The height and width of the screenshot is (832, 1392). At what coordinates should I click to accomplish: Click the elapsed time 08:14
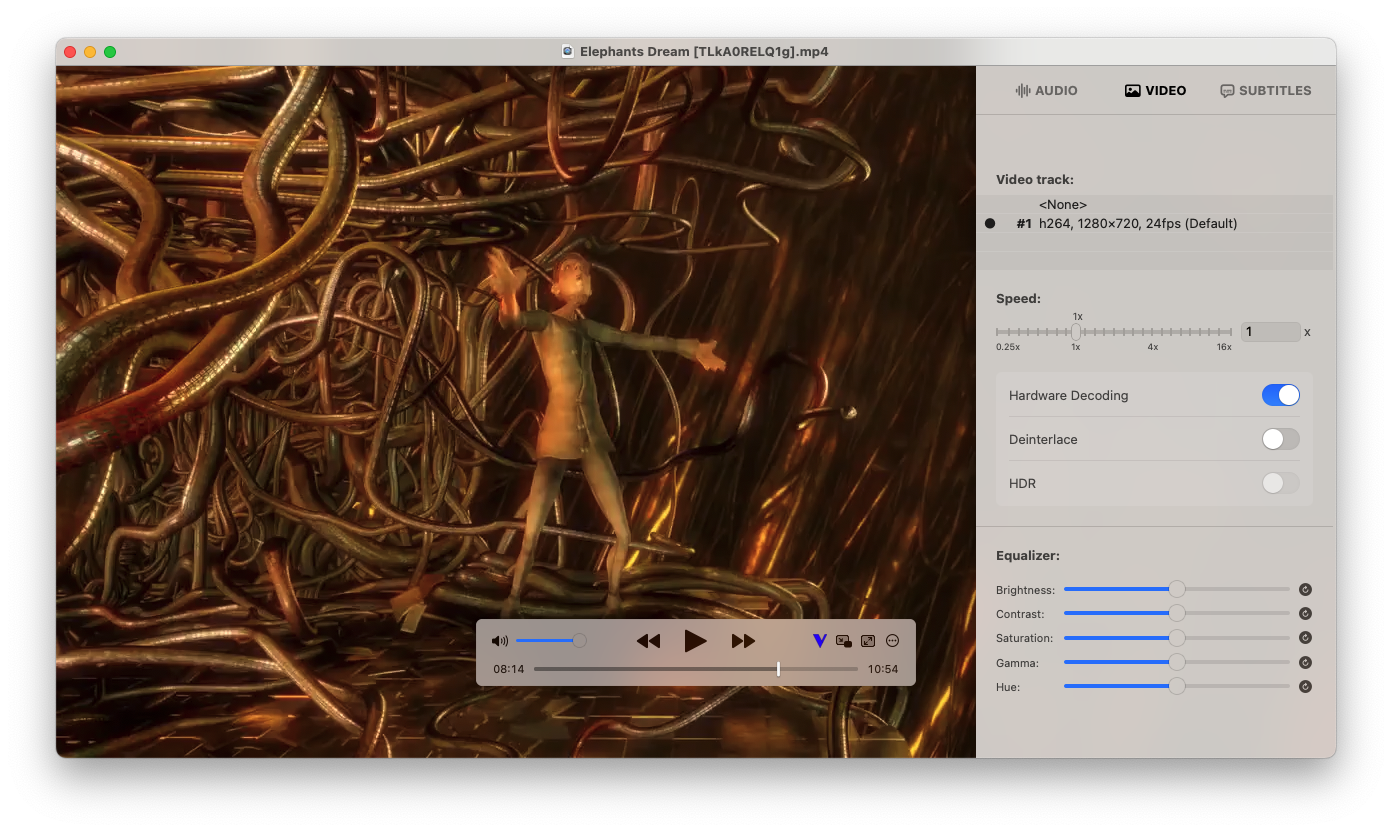509,669
